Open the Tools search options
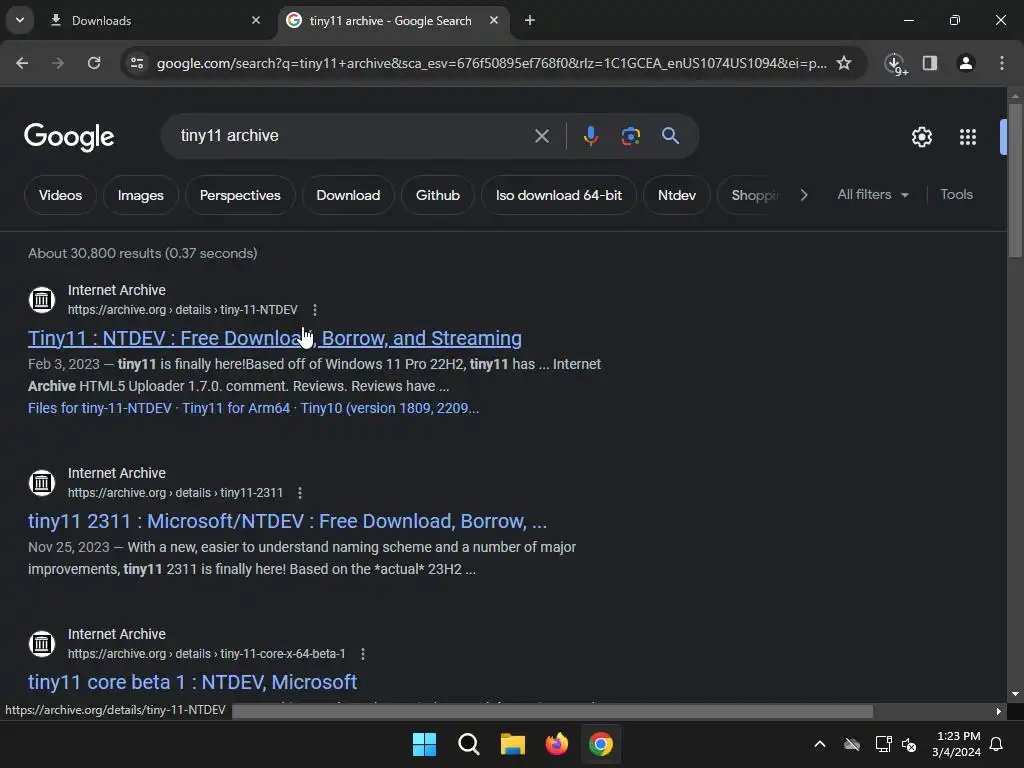 956,195
